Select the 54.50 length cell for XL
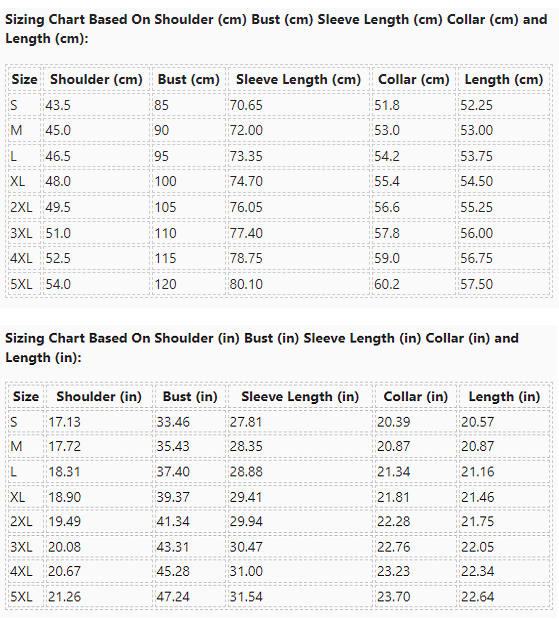 click(476, 181)
